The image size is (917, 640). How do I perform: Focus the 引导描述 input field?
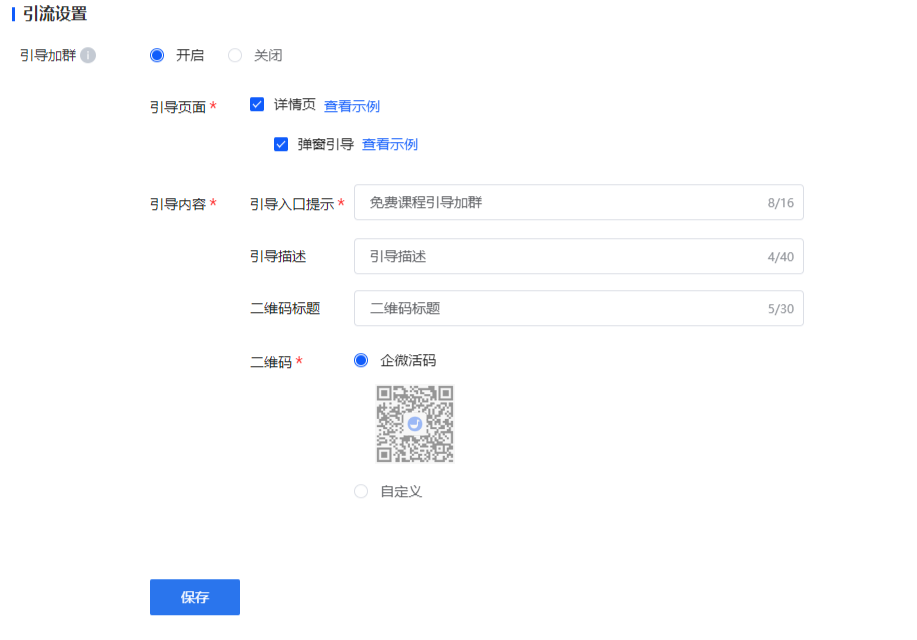[x=579, y=256]
